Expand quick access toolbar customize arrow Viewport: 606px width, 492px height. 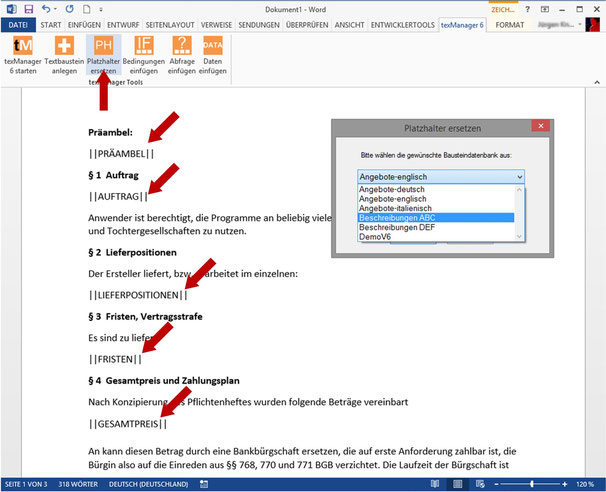101,9
